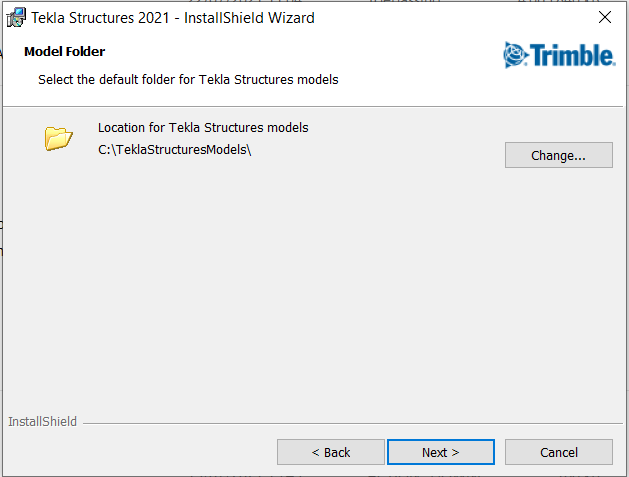Click the separator line under the header
629x477 pixels.
[x=313, y=107]
